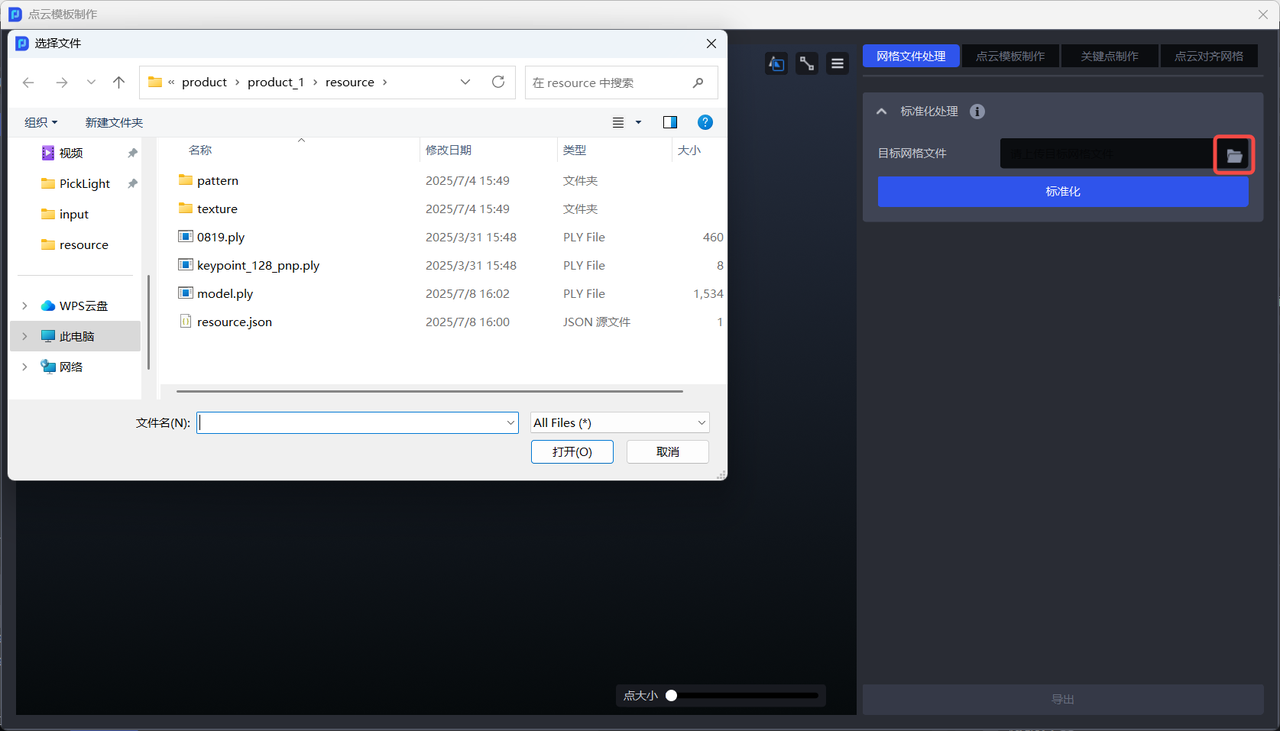Select the model.ply file
This screenshot has width=1280, height=731.
225,294
